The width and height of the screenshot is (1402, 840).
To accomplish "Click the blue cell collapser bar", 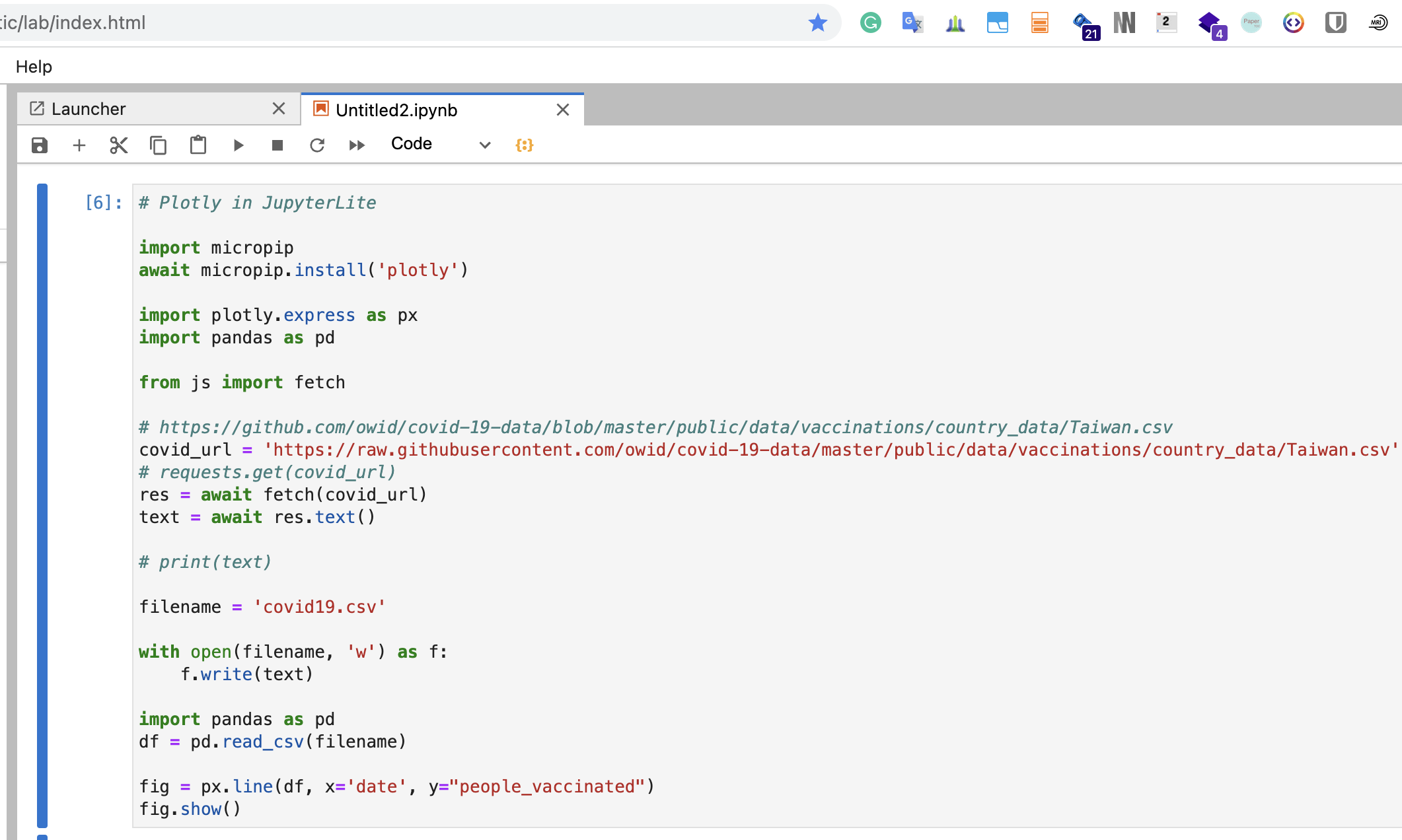I will [x=42, y=505].
